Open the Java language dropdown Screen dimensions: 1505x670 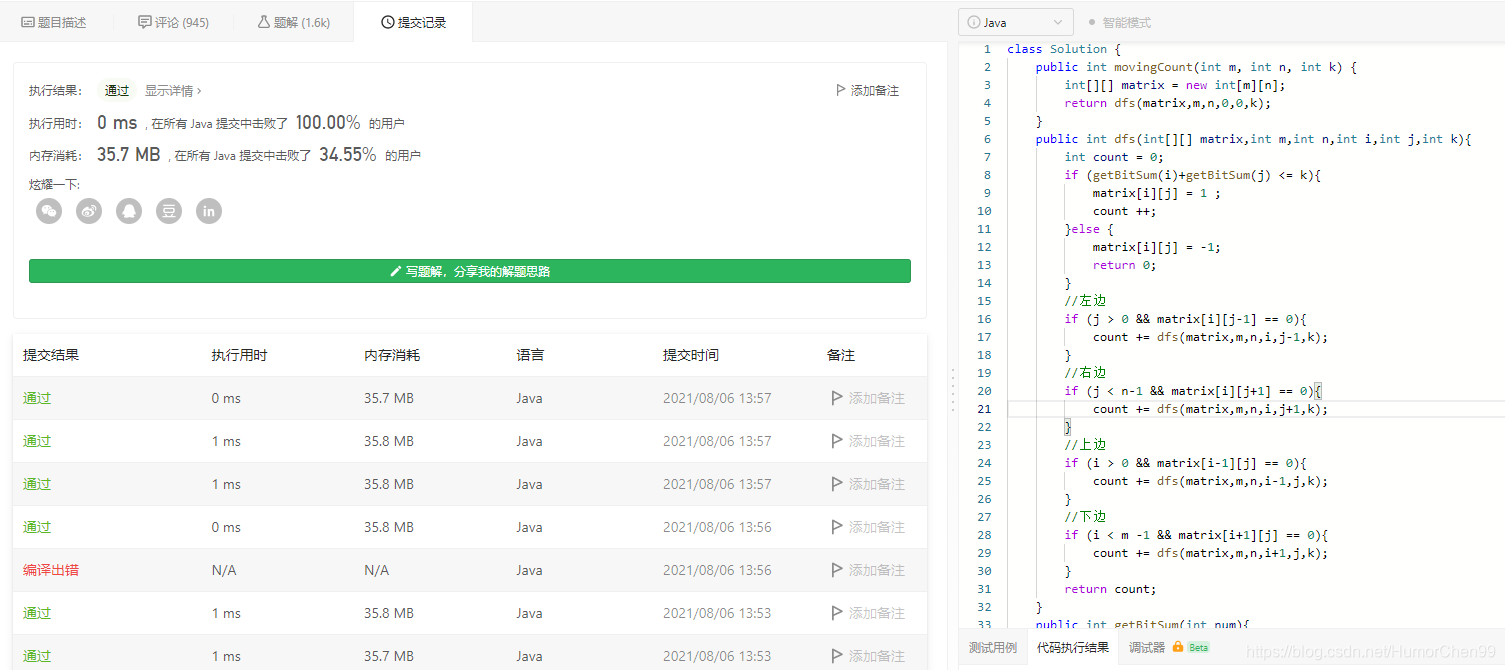[x=1016, y=22]
